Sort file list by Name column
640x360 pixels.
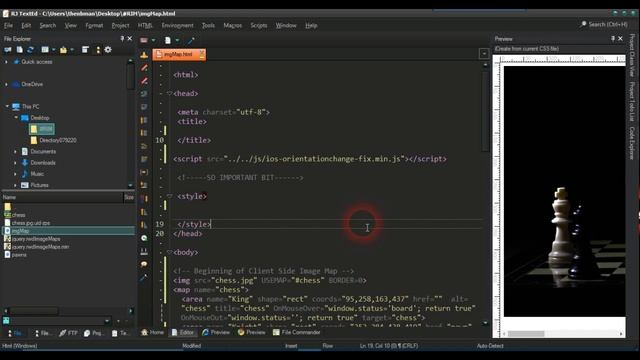pos(62,197)
